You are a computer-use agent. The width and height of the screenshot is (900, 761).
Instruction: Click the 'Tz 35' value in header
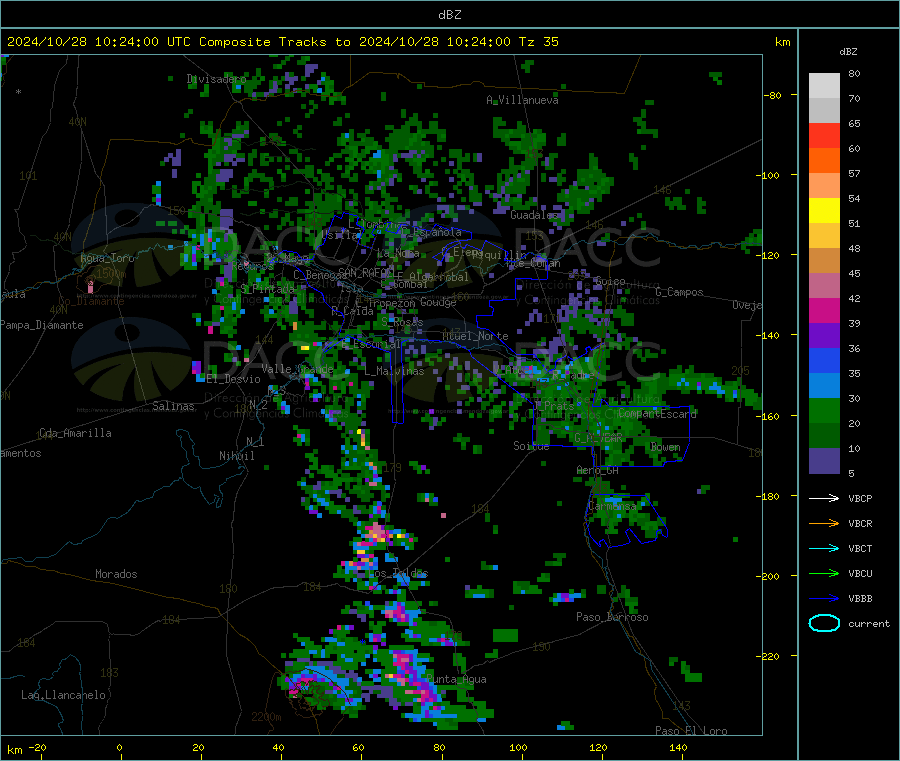(539, 42)
